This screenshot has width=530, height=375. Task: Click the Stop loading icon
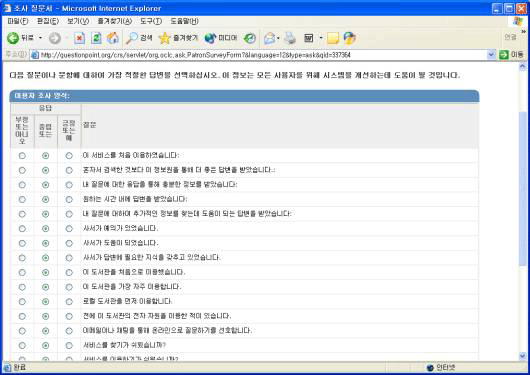click(79, 38)
